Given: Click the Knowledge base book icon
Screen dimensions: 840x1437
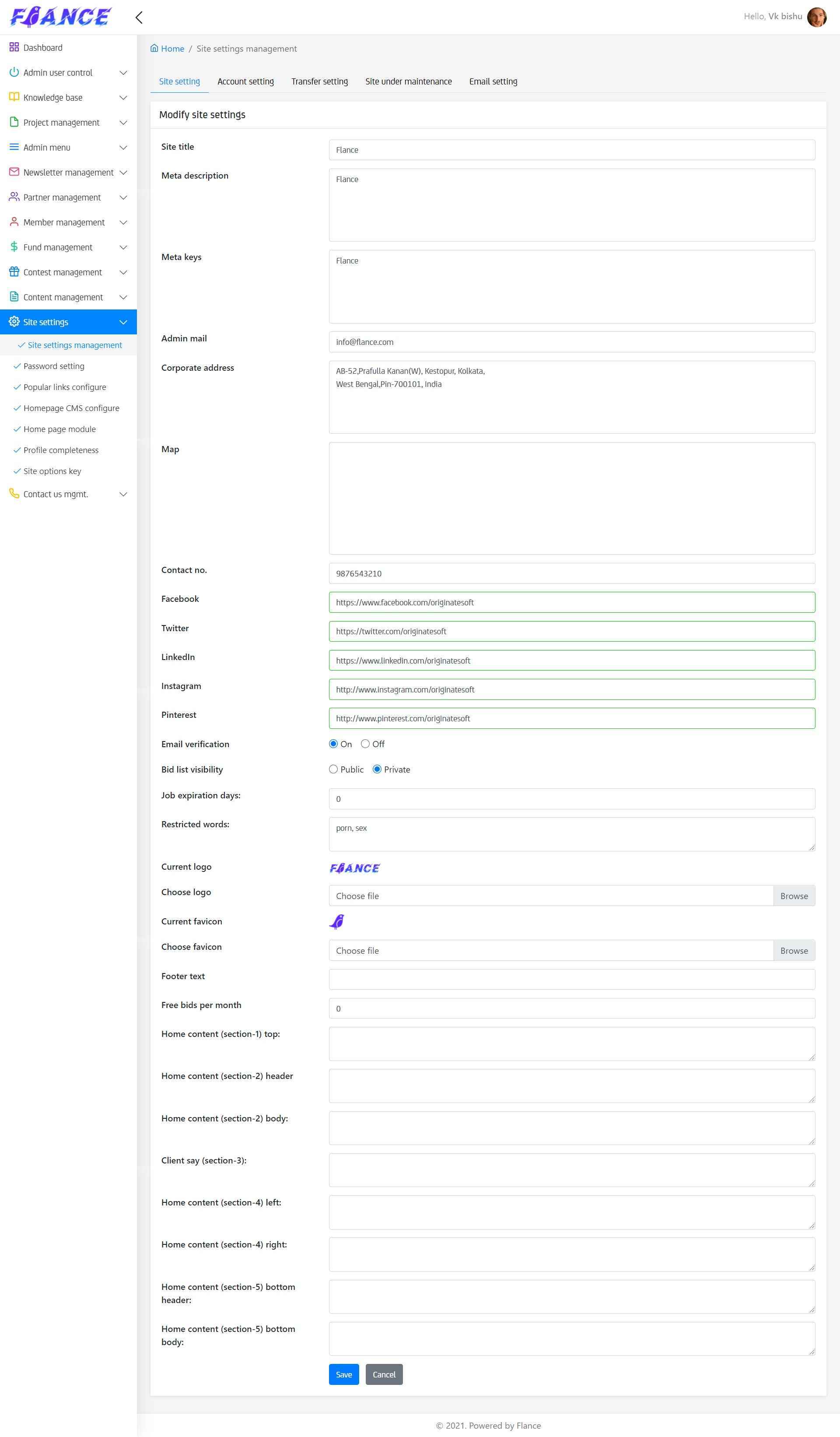Looking at the screenshot, I should point(14,97).
